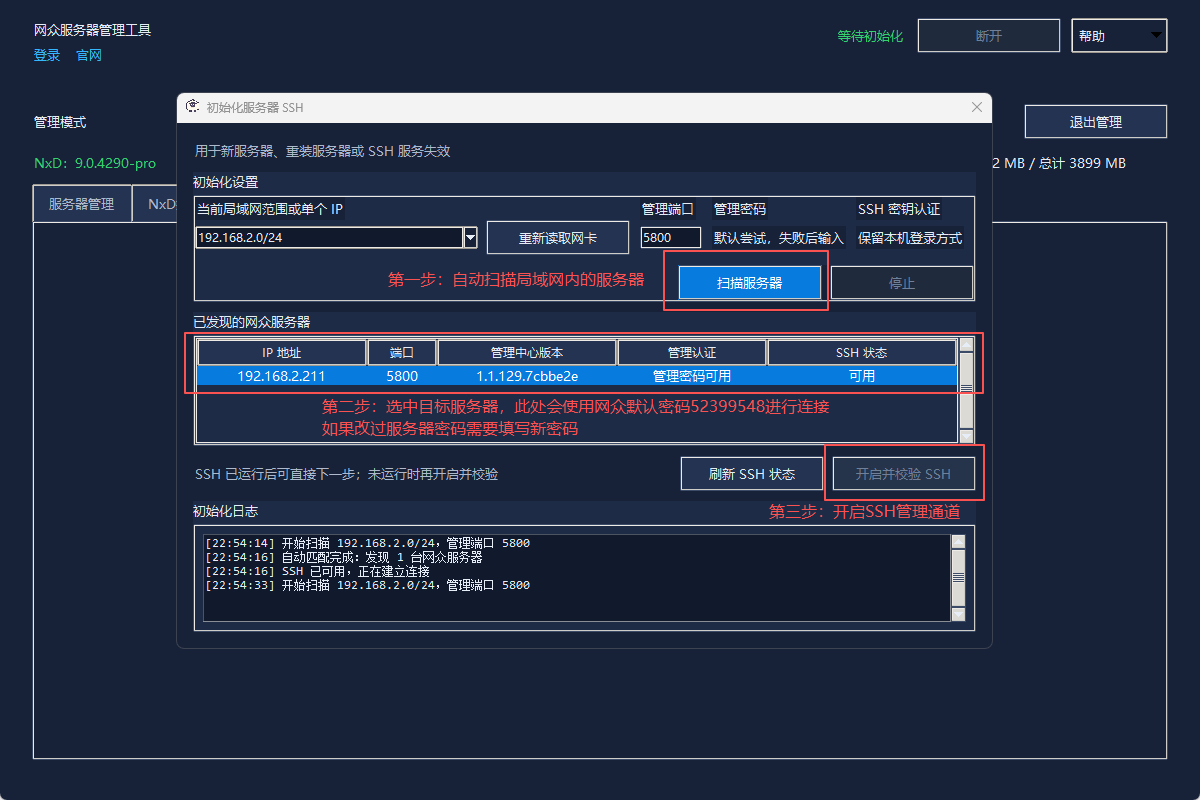Click the 总计 3899 MB memory text

[1082, 163]
